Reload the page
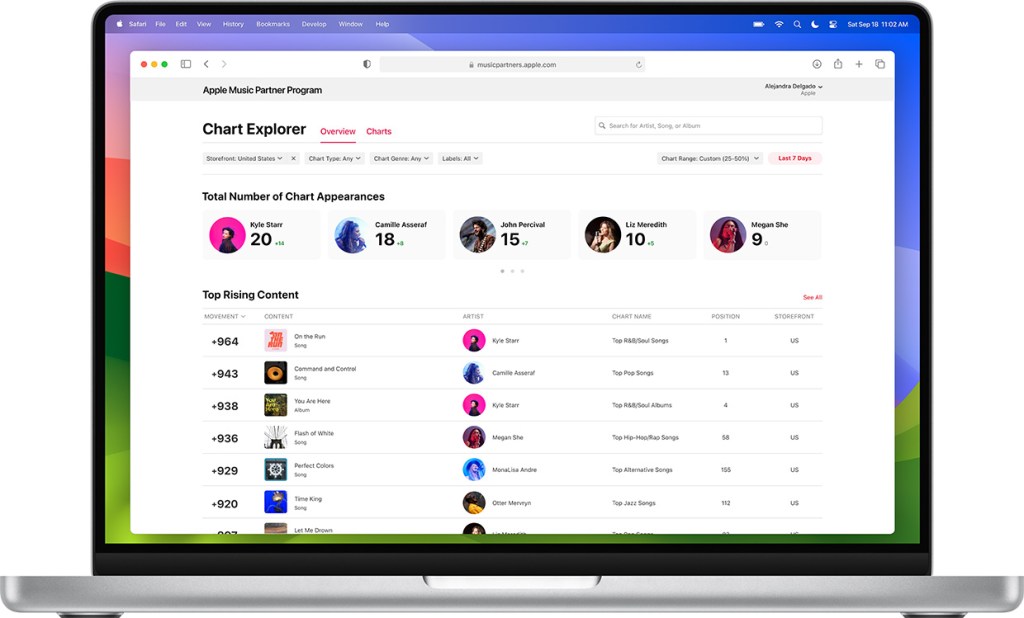The height and width of the screenshot is (618, 1024). point(639,65)
